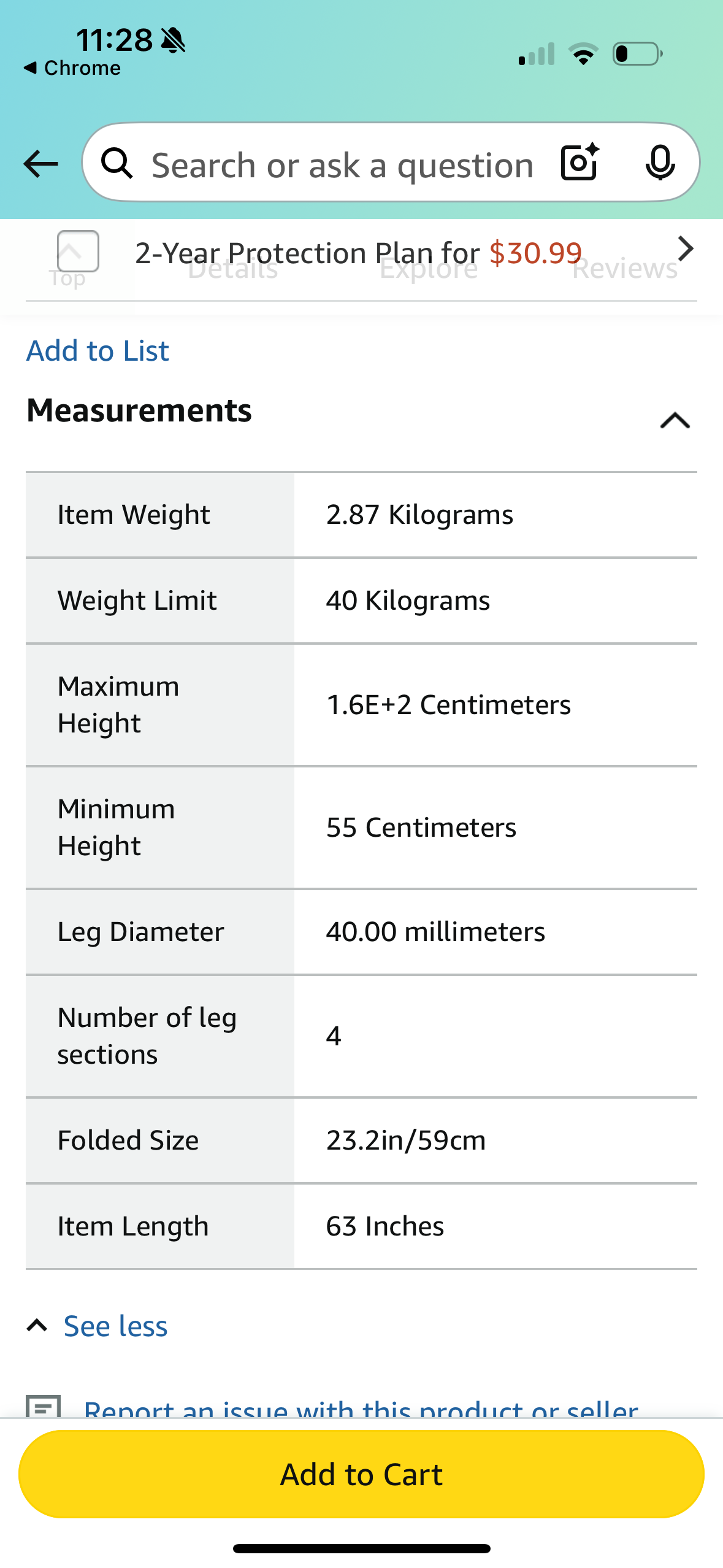
Task: Collapse the Measurements section chevron
Action: point(675,421)
